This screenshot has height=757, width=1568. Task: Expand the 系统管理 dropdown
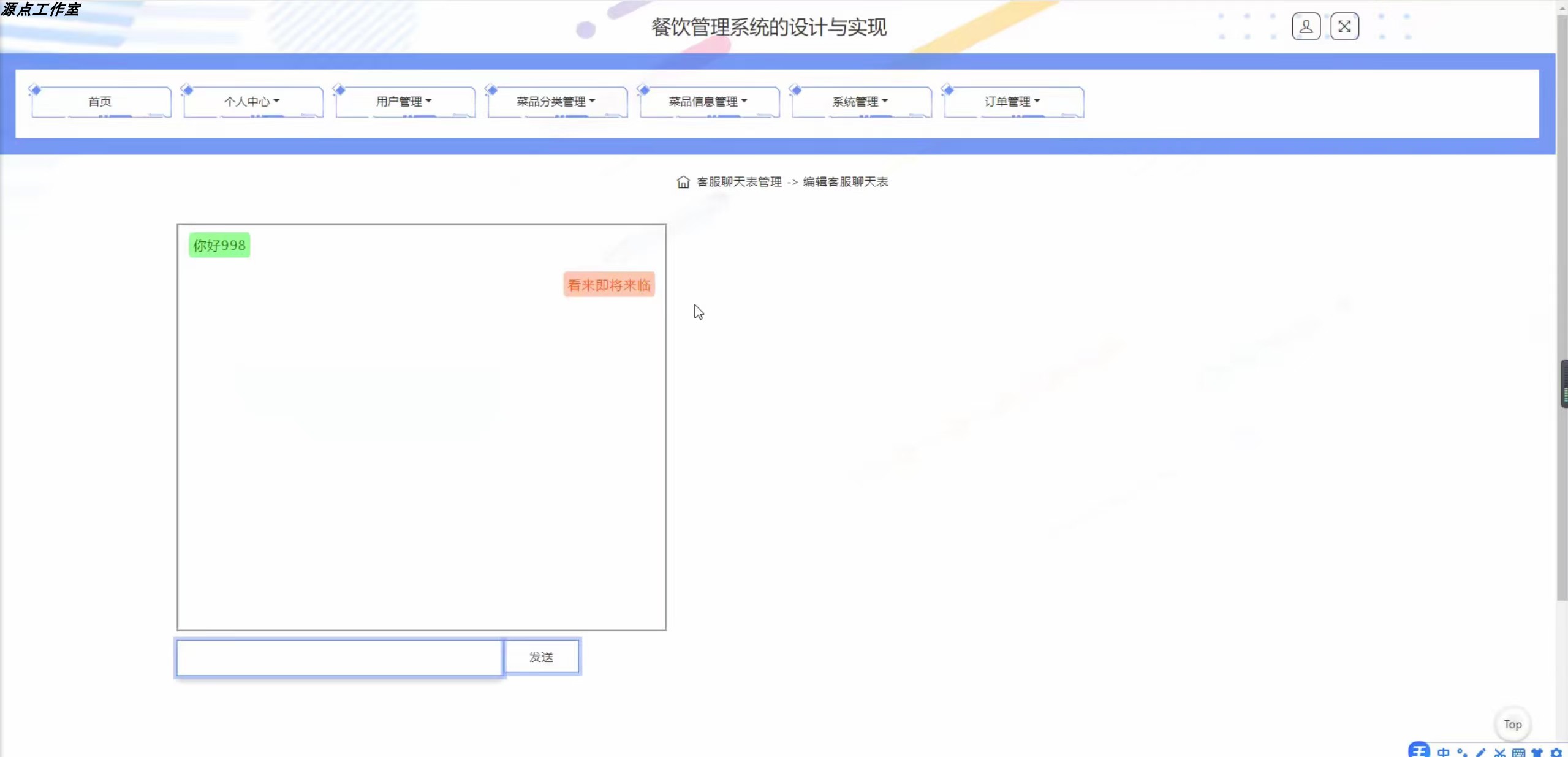tap(860, 101)
